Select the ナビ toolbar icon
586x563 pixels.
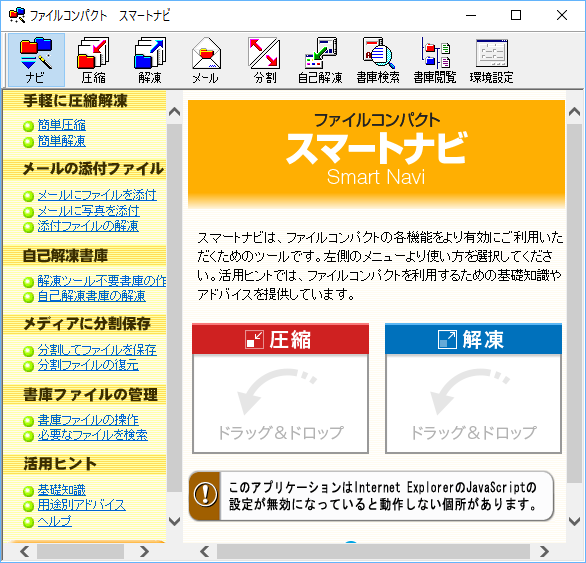(36, 60)
